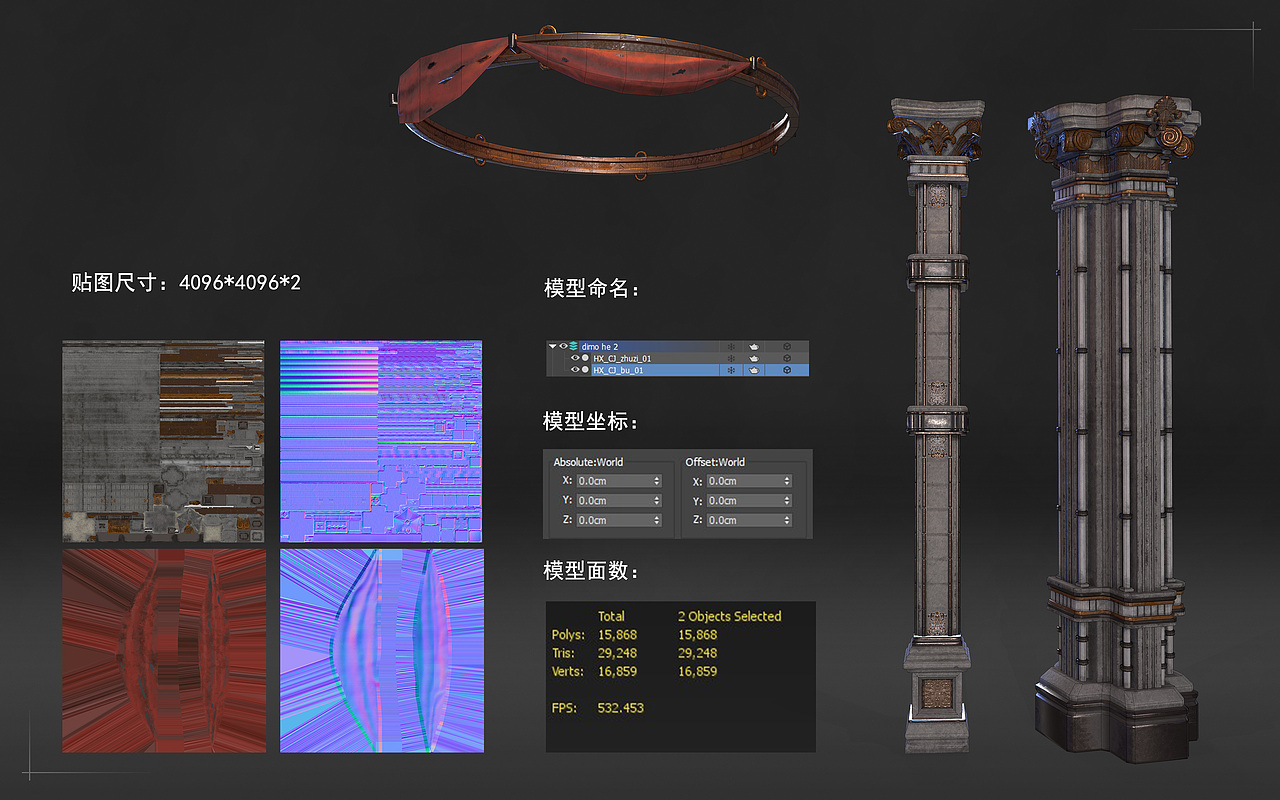Screen dimensions: 1280x800
Task: Click the Offset:World Y spinner arrows
Action: pyautogui.click(x=788, y=500)
